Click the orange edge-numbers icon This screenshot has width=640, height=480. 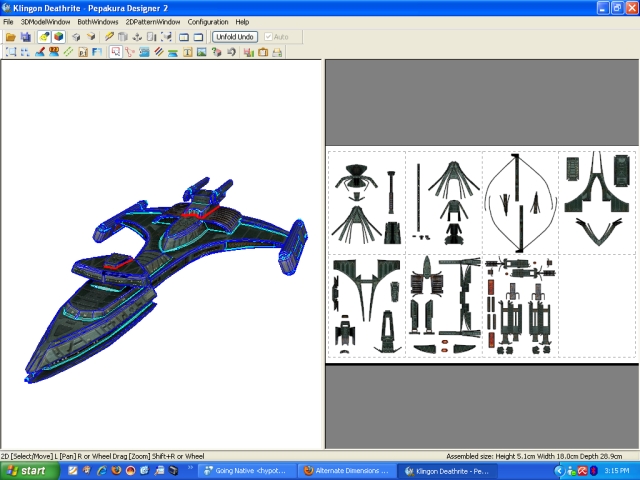pyautogui.click(x=54, y=52)
